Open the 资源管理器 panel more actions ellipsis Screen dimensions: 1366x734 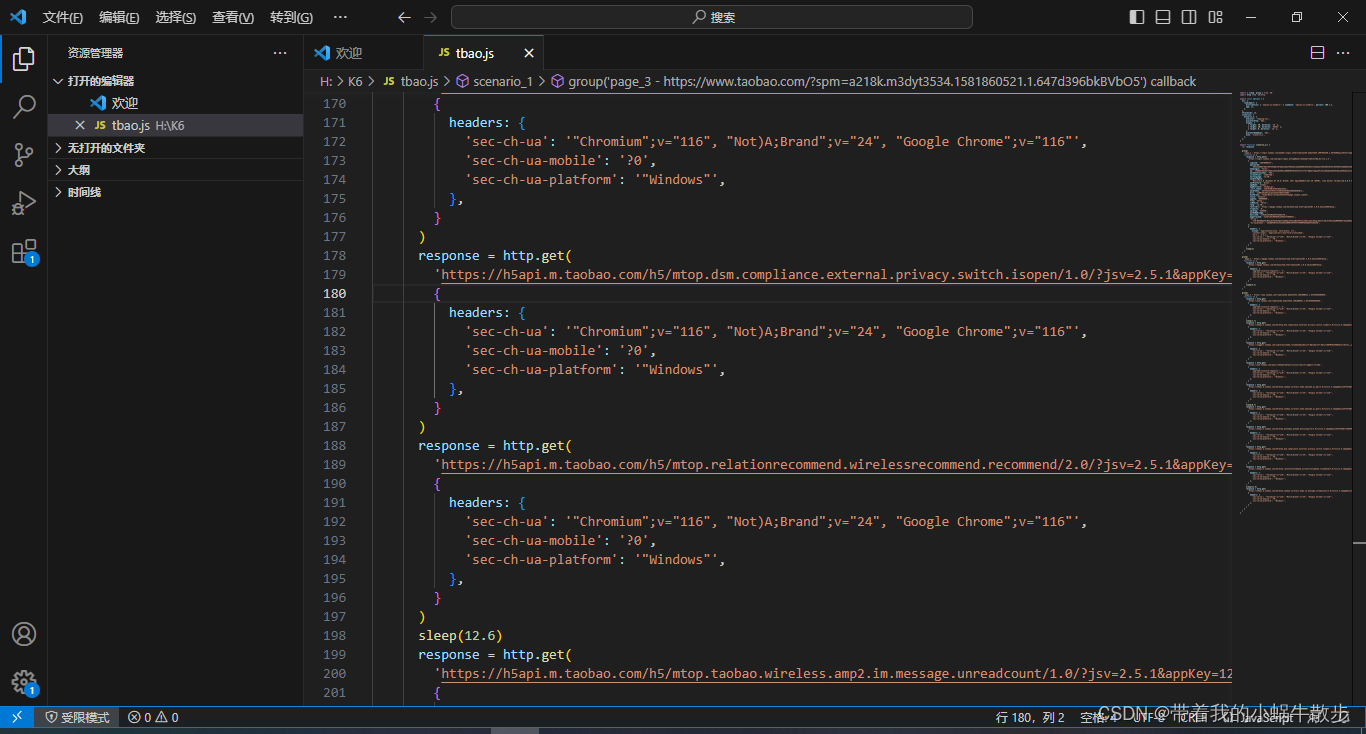[280, 53]
